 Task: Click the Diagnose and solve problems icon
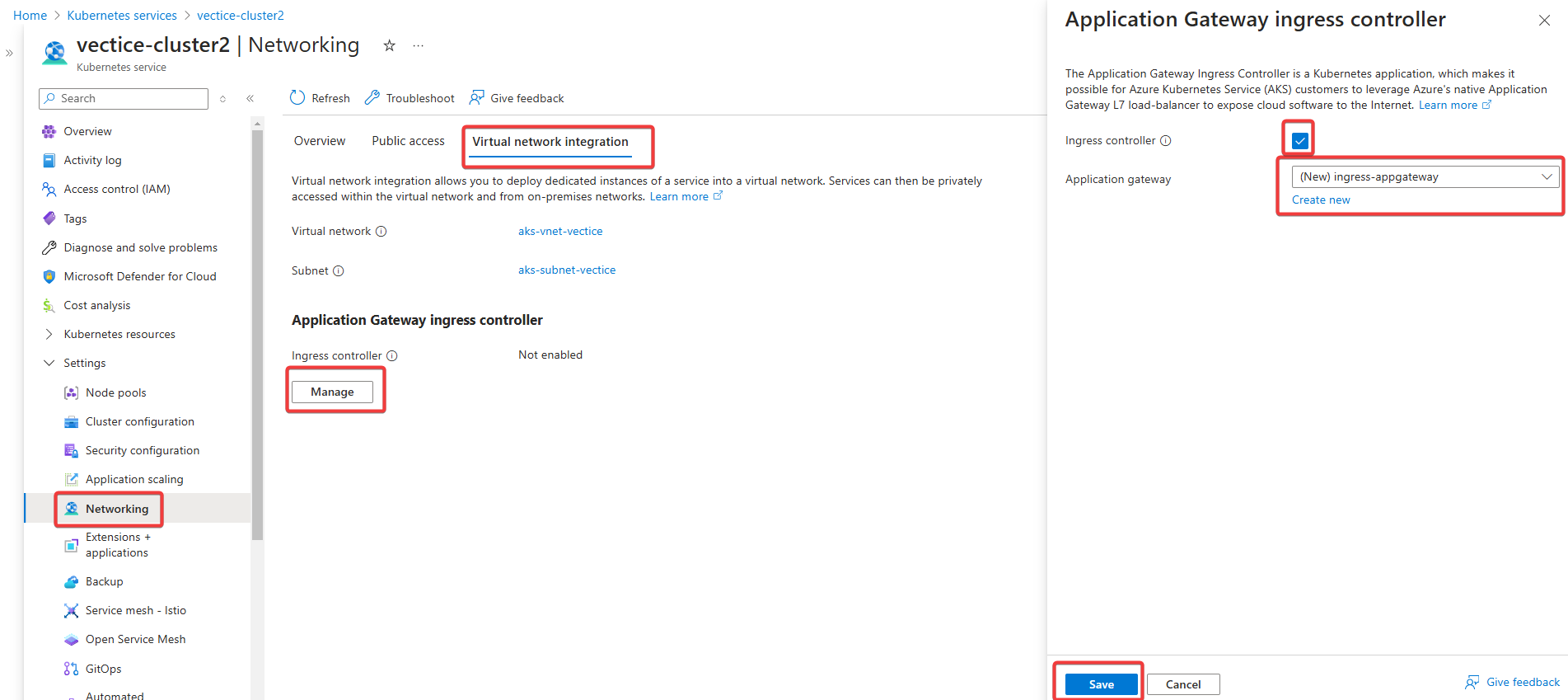(x=49, y=247)
